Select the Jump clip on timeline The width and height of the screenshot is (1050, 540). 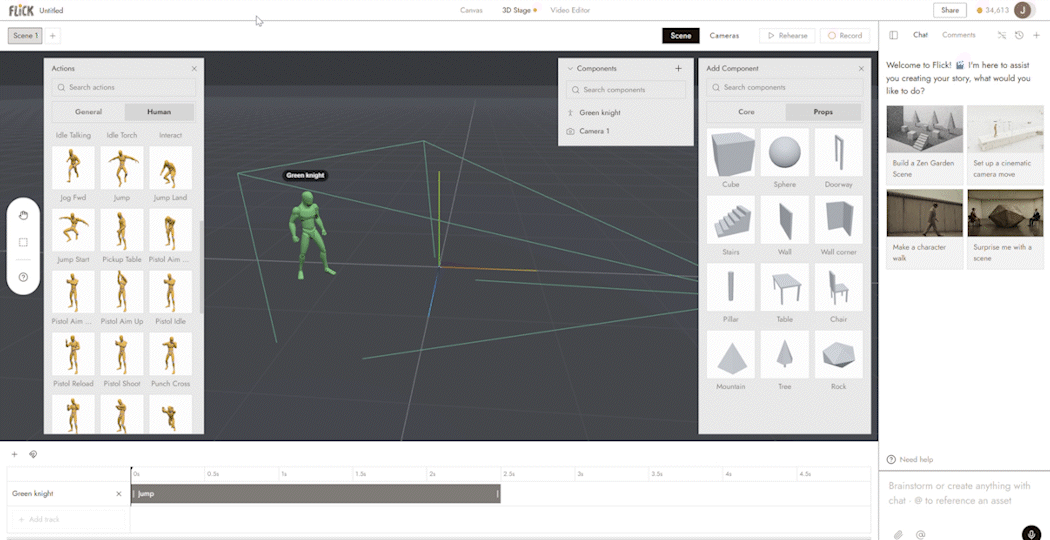pyautogui.click(x=315, y=494)
